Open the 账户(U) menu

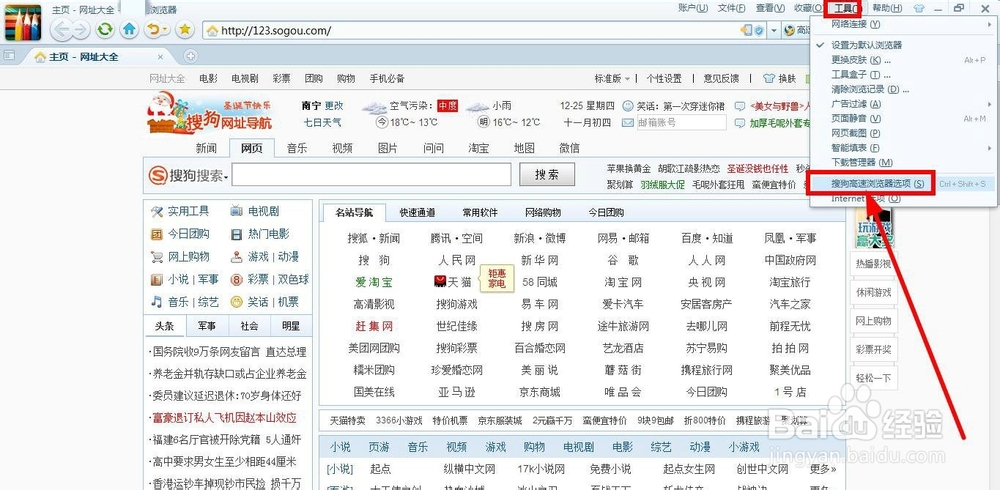tap(693, 8)
